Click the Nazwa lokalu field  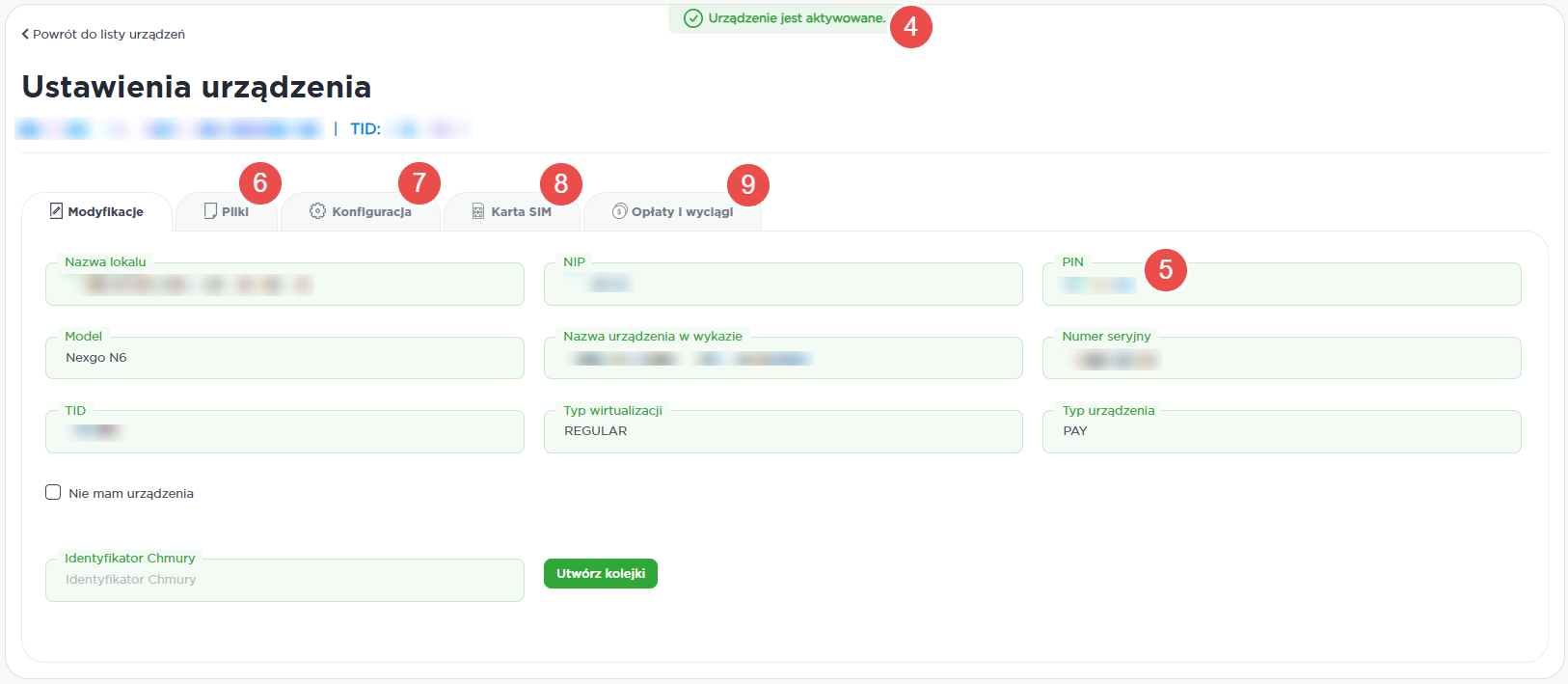[x=284, y=285]
